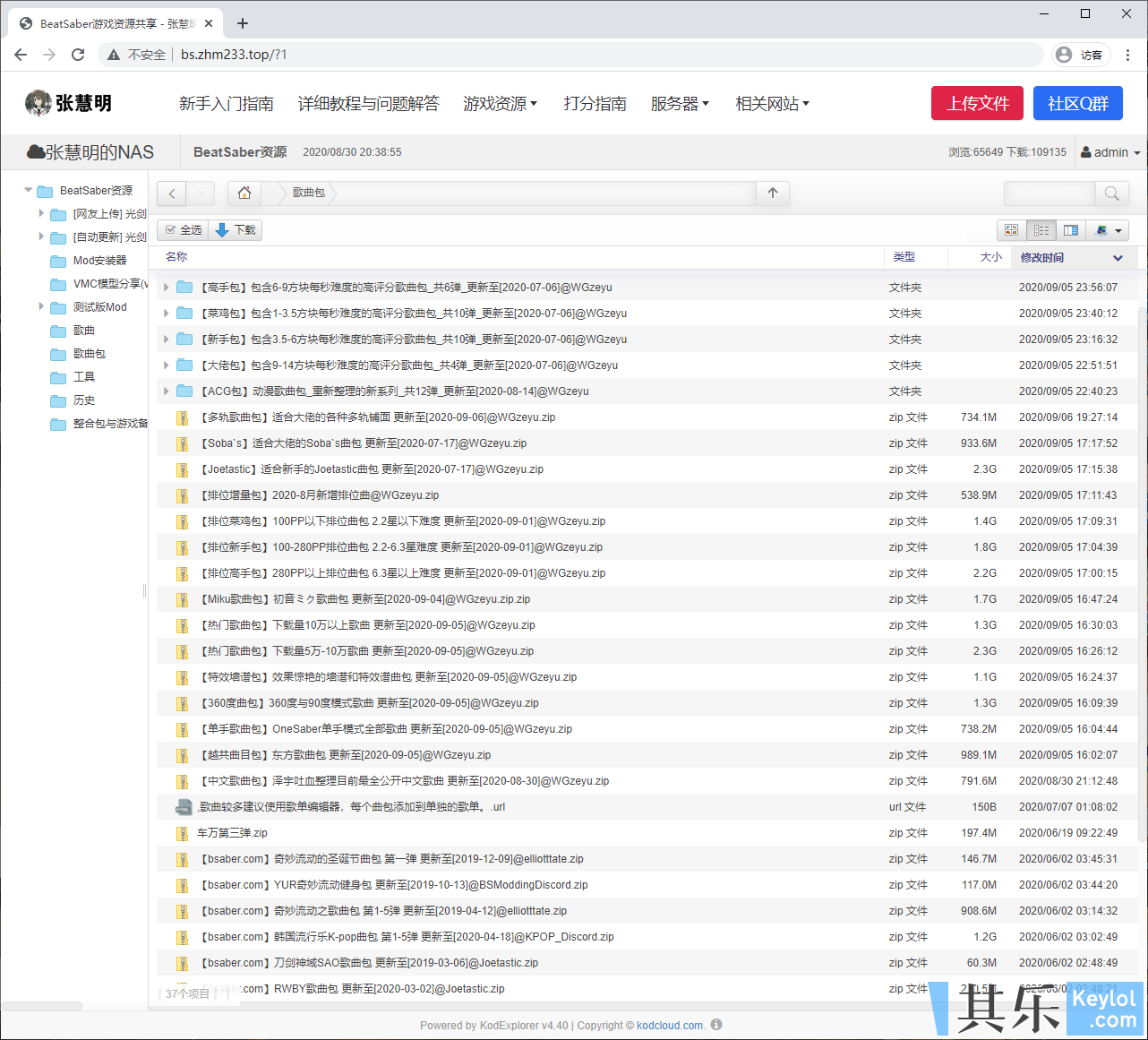Viewport: 1148px width, 1040px height.
Task: Click the blue 社区Q群 button
Action: (x=1078, y=103)
